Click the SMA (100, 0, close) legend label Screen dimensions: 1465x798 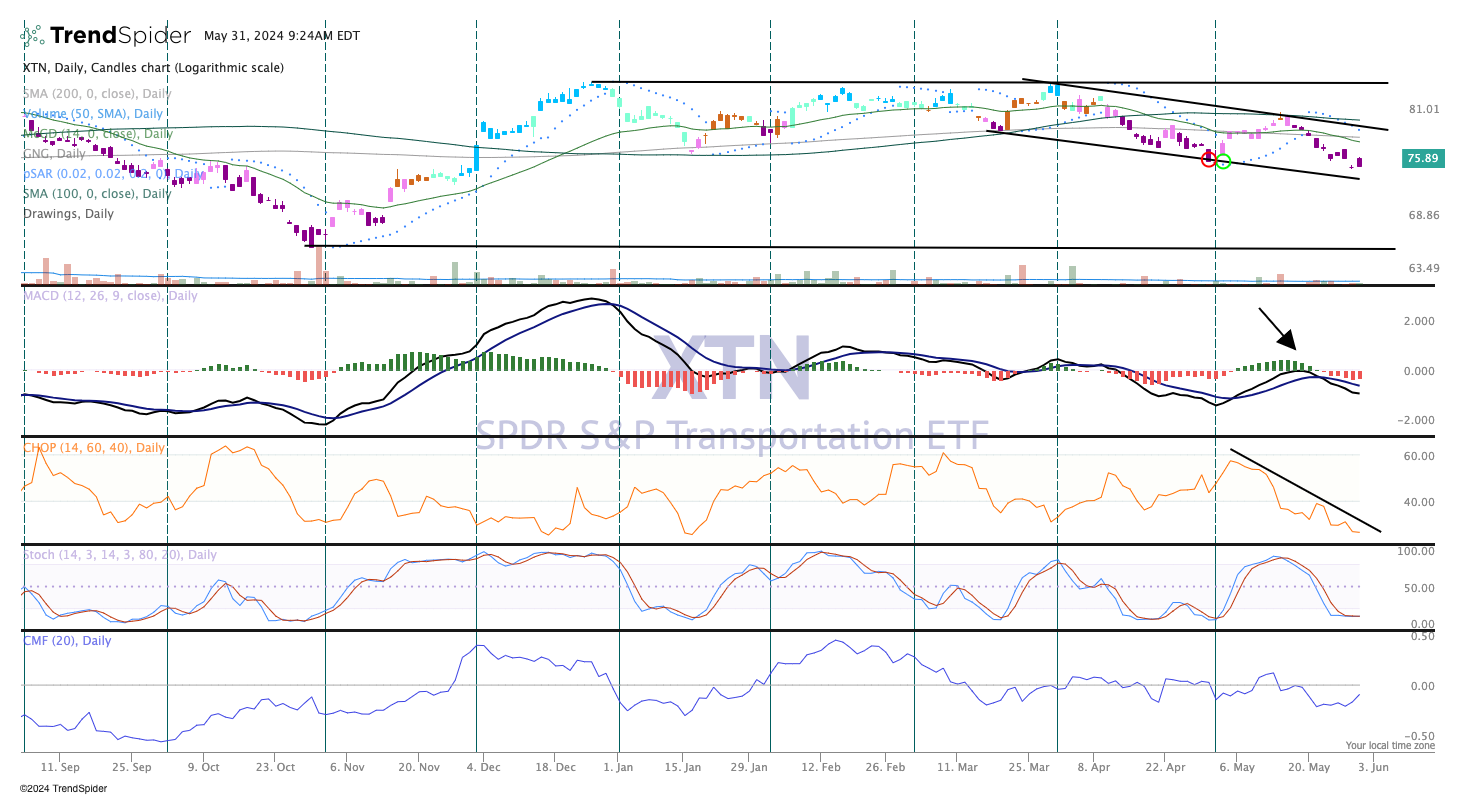[97, 194]
